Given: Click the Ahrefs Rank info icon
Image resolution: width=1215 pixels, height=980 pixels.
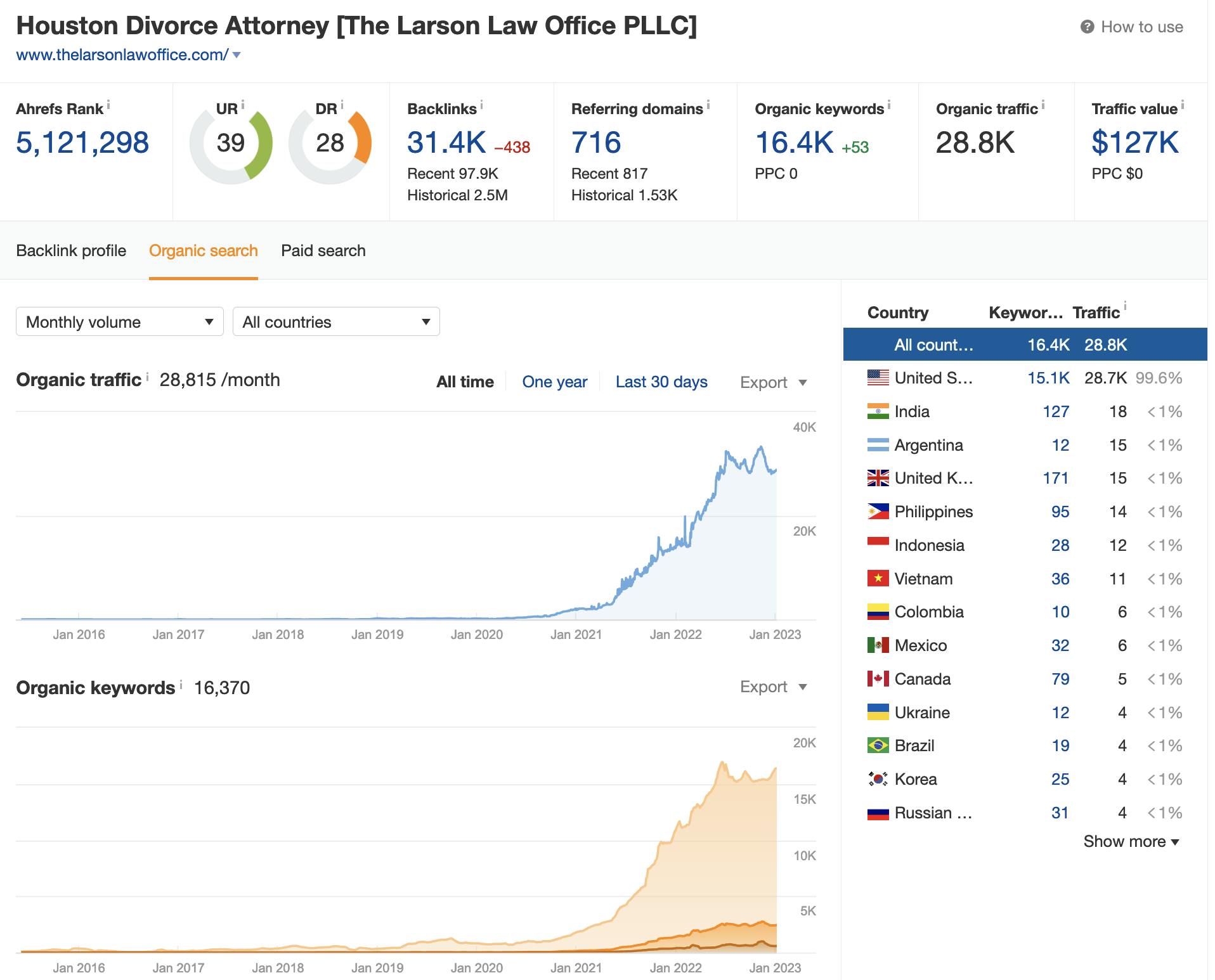Looking at the screenshot, I should [x=108, y=105].
